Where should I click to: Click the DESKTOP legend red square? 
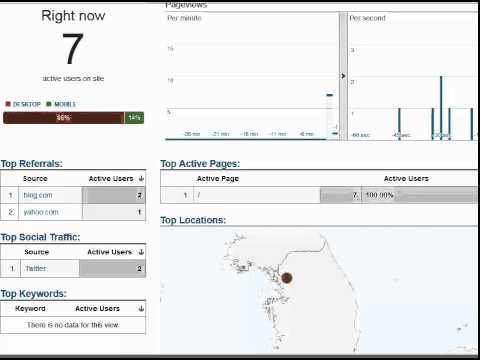pyautogui.click(x=8, y=104)
